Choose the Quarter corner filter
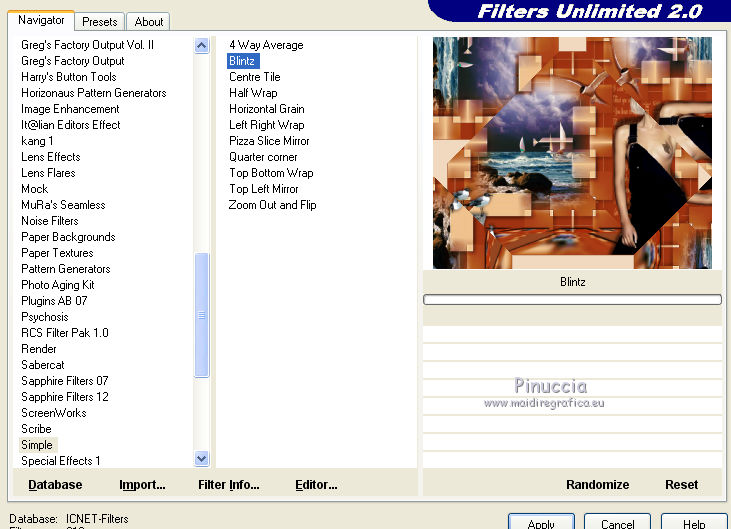The width and height of the screenshot is (731, 529). click(263, 157)
